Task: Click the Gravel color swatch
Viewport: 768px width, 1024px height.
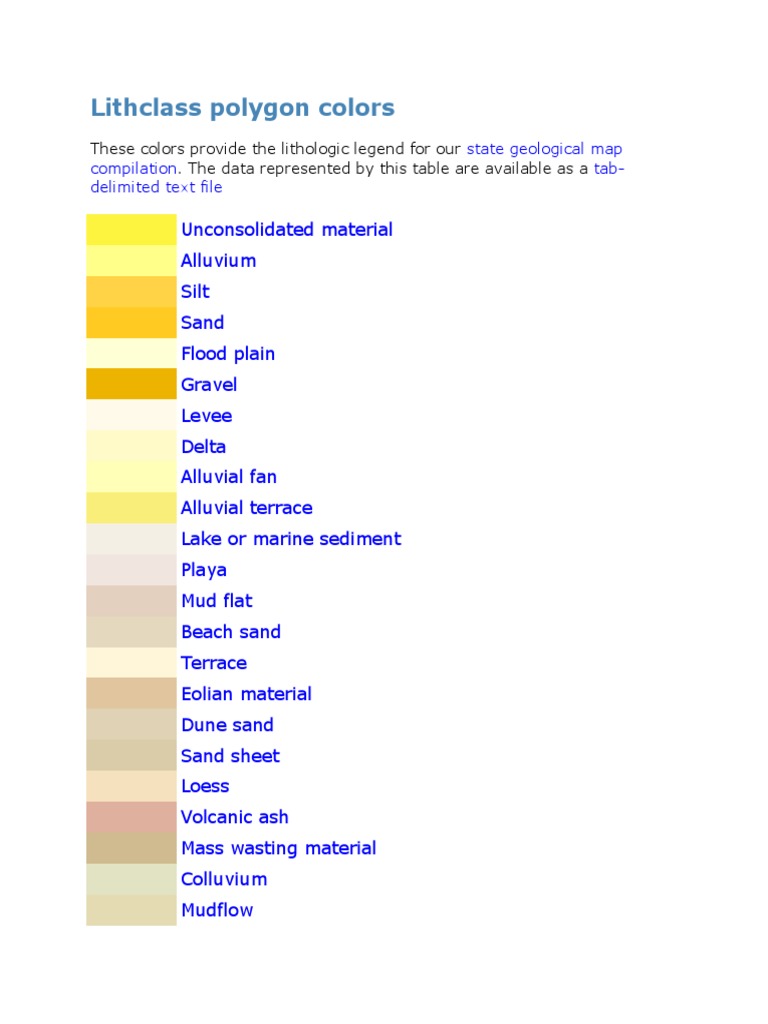Action: [x=131, y=383]
